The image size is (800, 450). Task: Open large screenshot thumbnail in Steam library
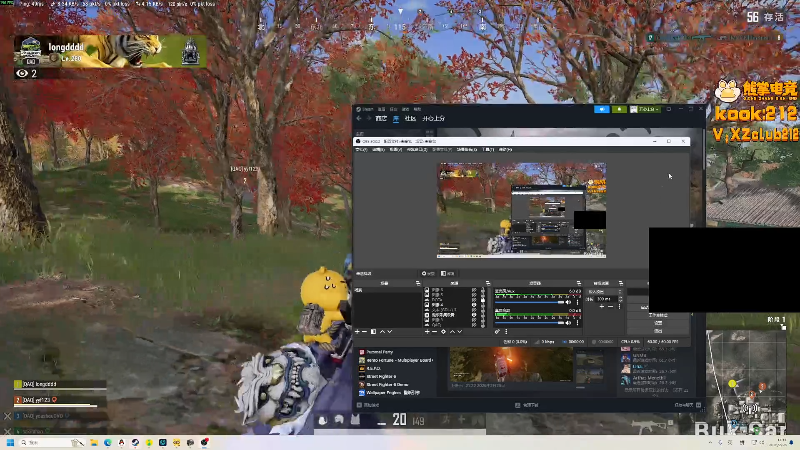click(511, 365)
